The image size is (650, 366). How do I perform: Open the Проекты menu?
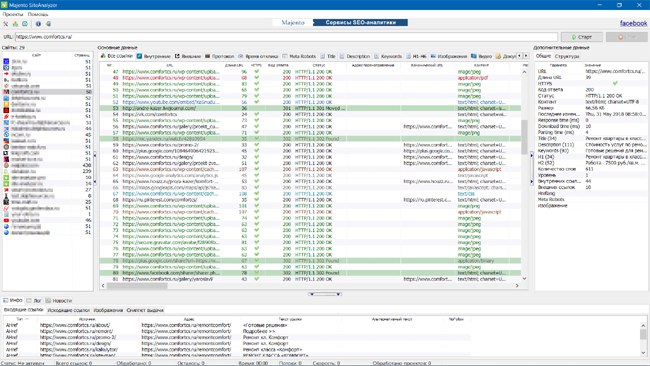(12, 14)
